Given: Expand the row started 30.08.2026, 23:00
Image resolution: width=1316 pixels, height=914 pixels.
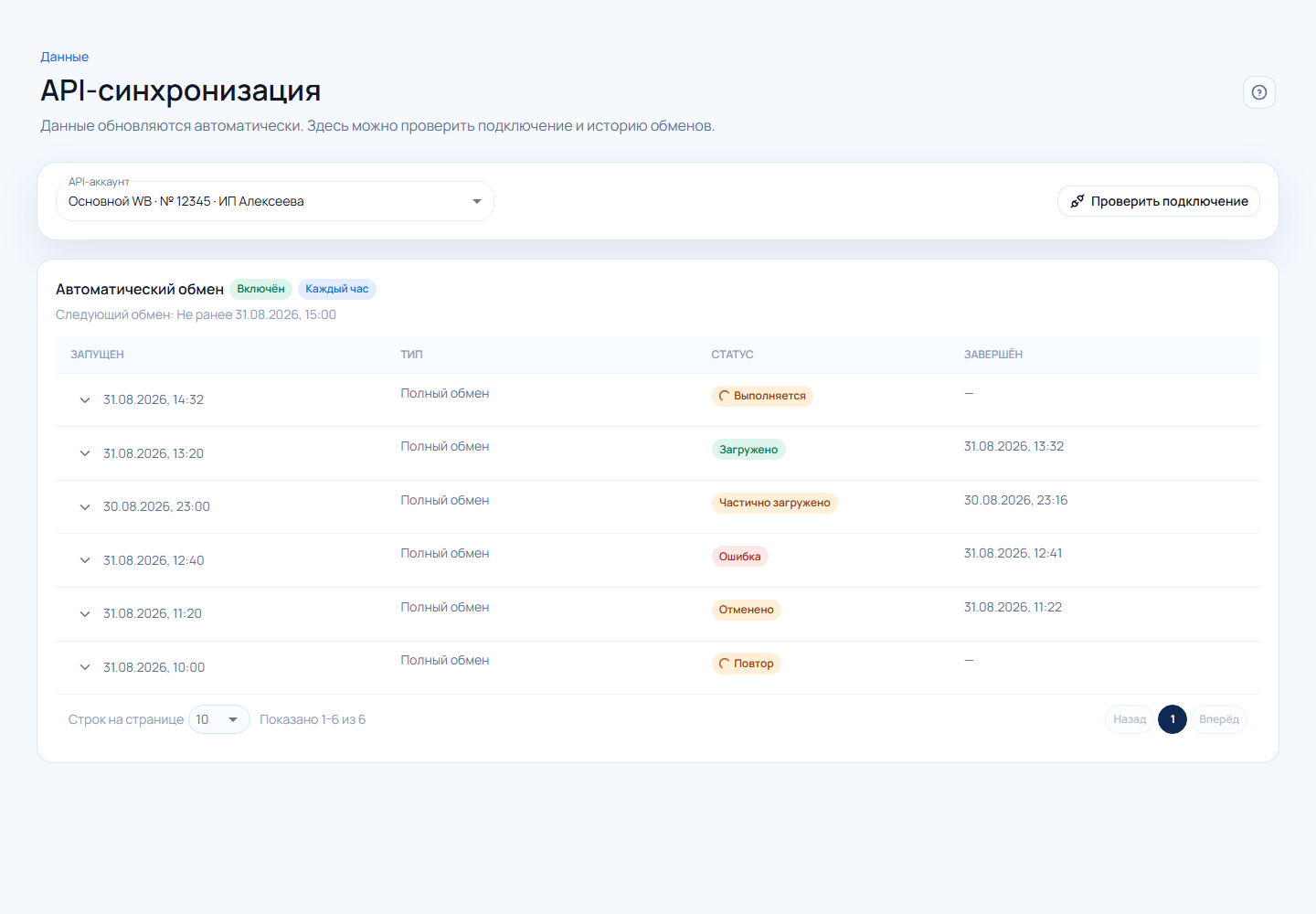Looking at the screenshot, I should tap(85, 507).
